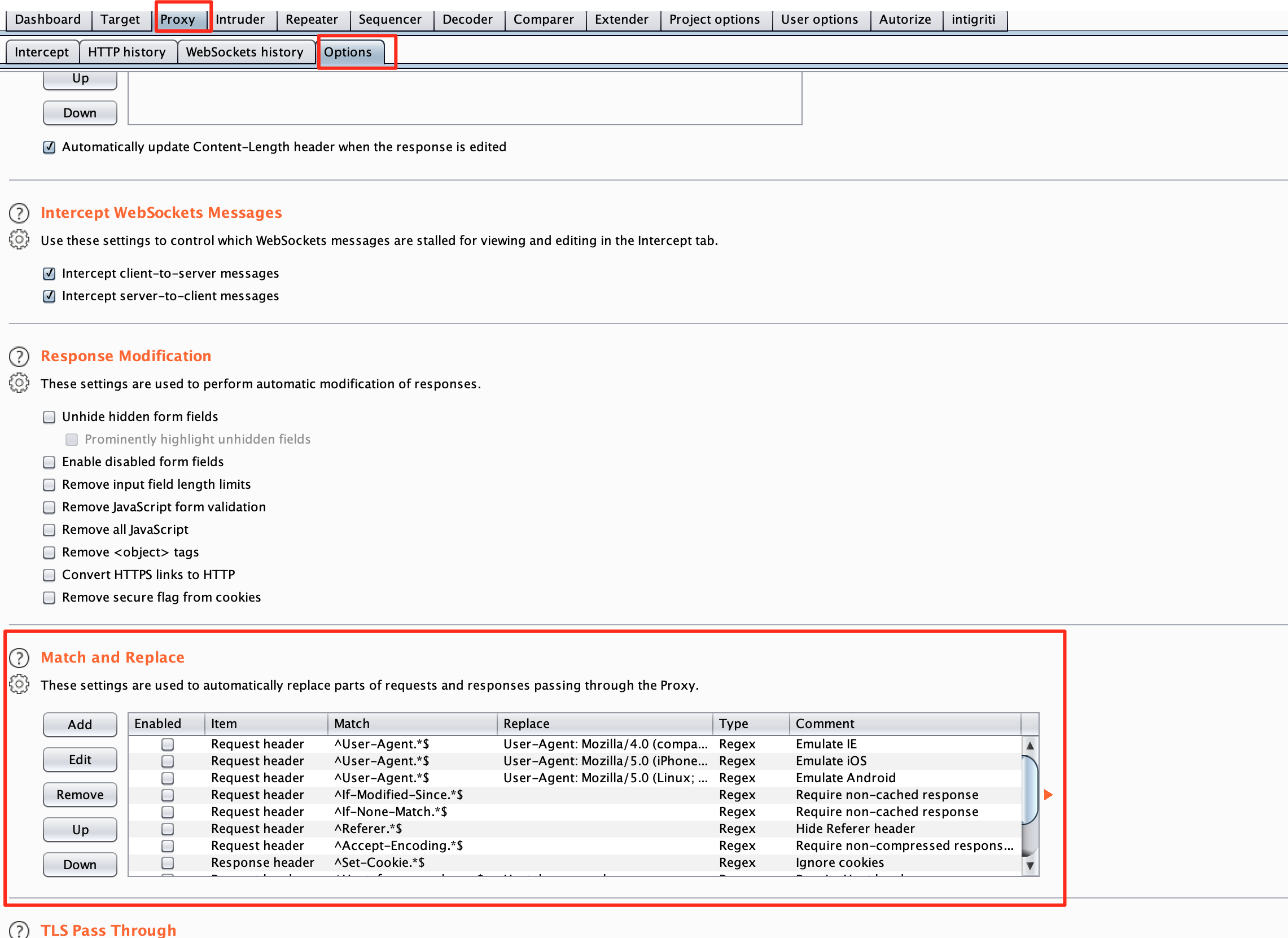Toggle Remove all JavaScript checkbox
Viewport: 1288px width, 938px height.
(x=50, y=531)
